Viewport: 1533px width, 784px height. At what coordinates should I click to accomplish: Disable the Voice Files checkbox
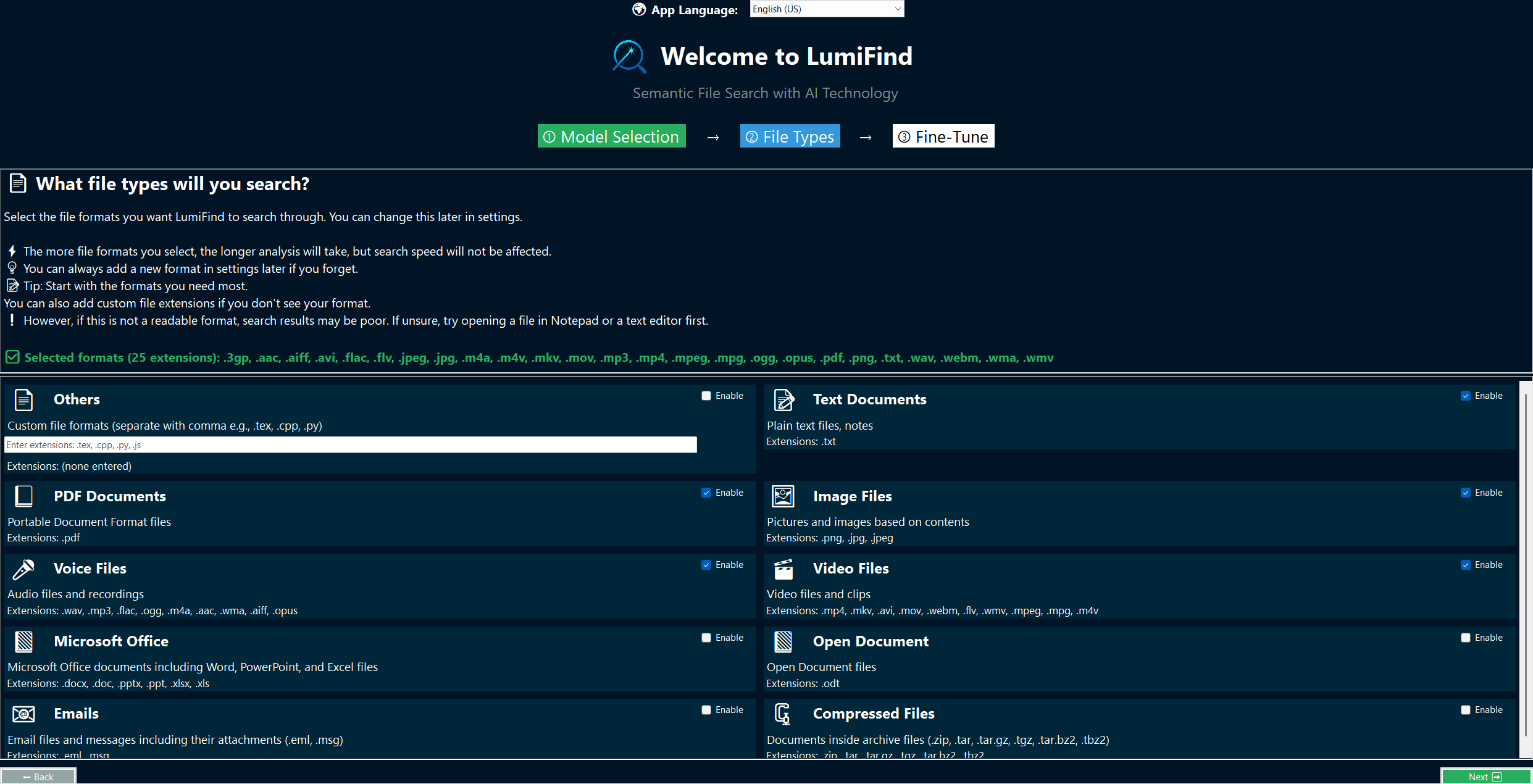[706, 565]
